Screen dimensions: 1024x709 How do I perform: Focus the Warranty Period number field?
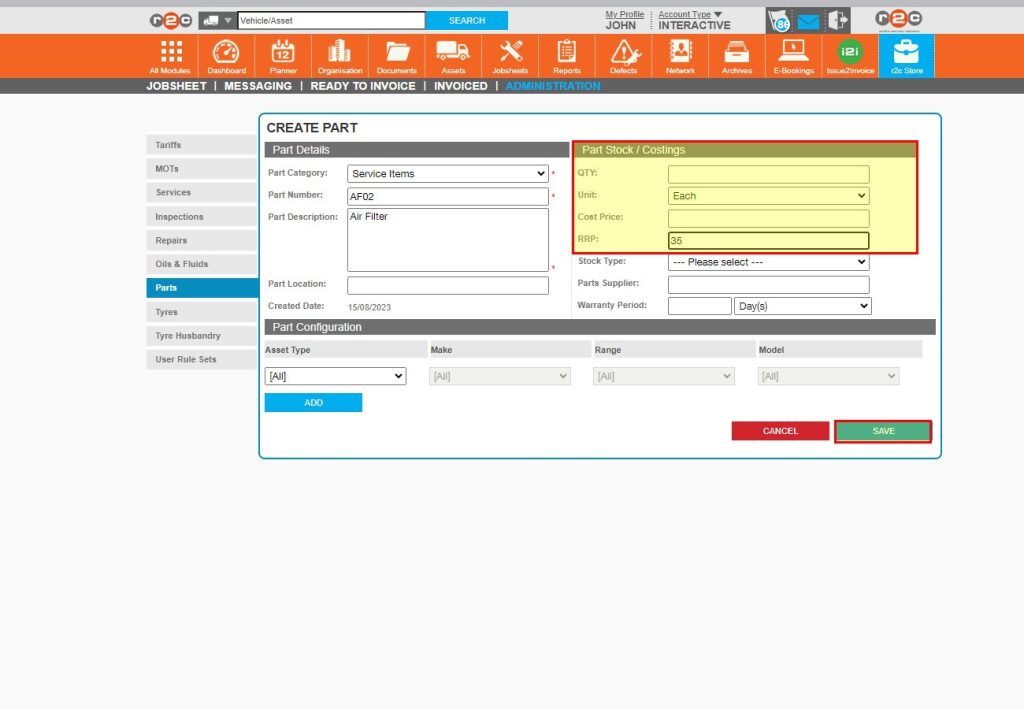coord(699,306)
